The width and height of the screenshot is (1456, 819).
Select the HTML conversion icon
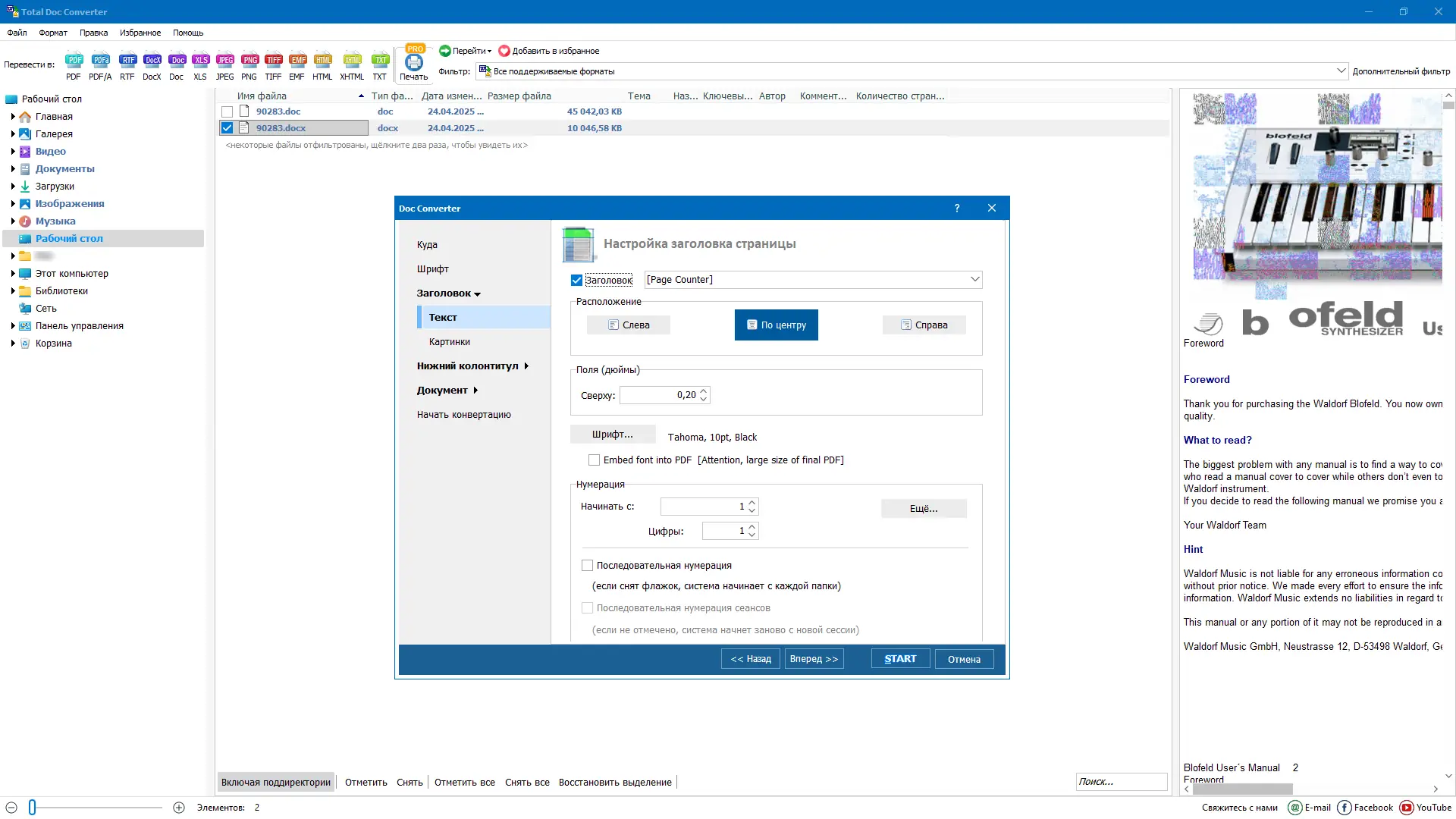coord(323,61)
